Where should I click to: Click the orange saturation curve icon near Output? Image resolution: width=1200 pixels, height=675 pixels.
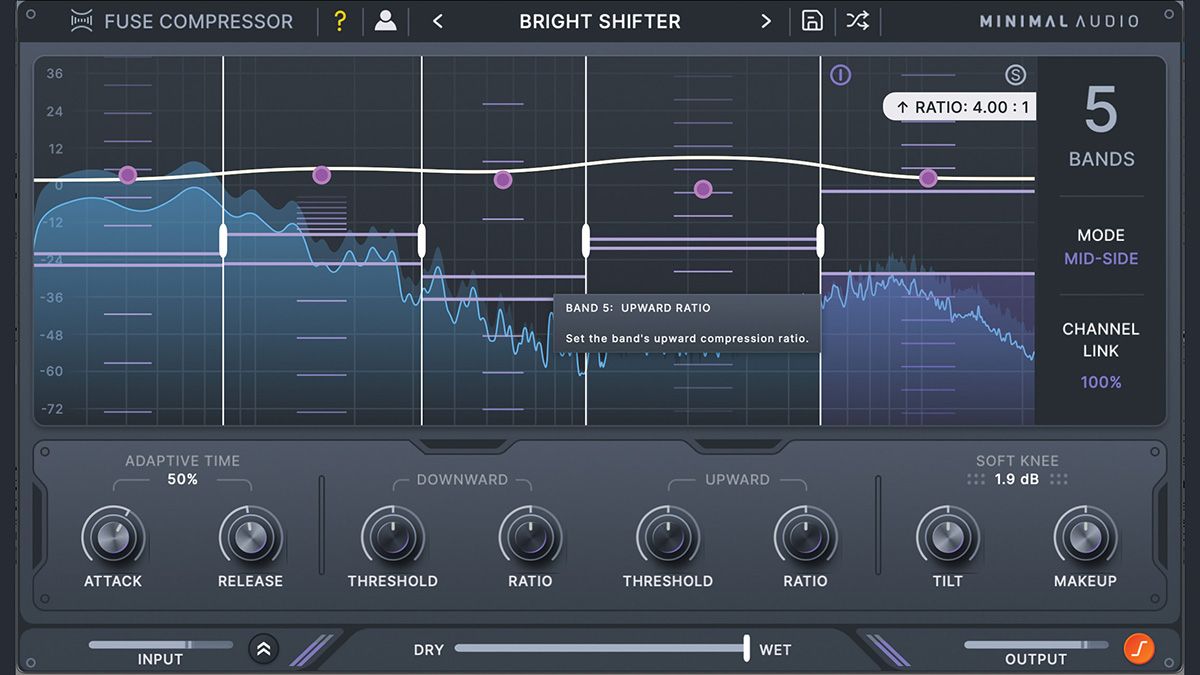pyautogui.click(x=1140, y=649)
